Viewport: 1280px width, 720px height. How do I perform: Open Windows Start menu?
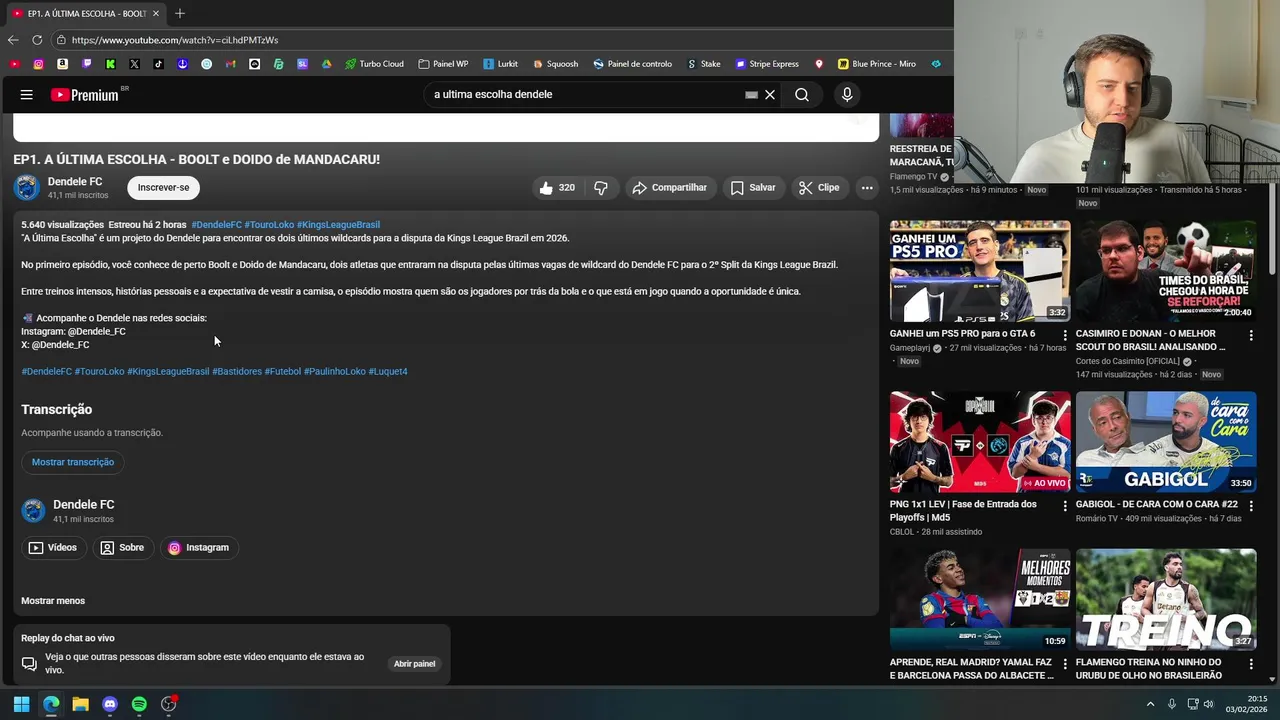[x=21, y=704]
